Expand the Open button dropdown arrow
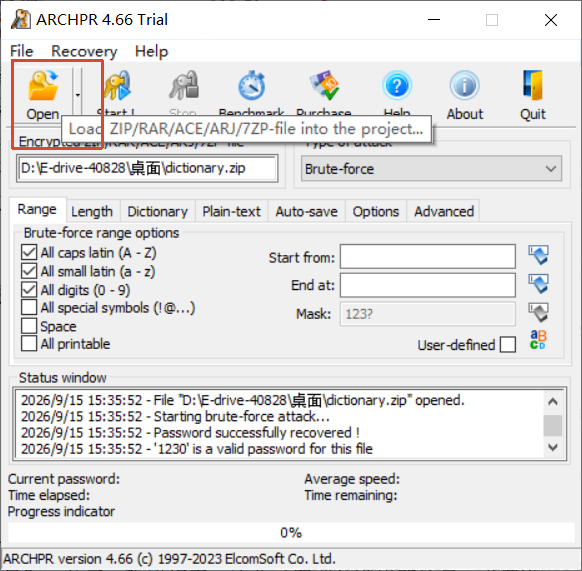 (x=78, y=95)
